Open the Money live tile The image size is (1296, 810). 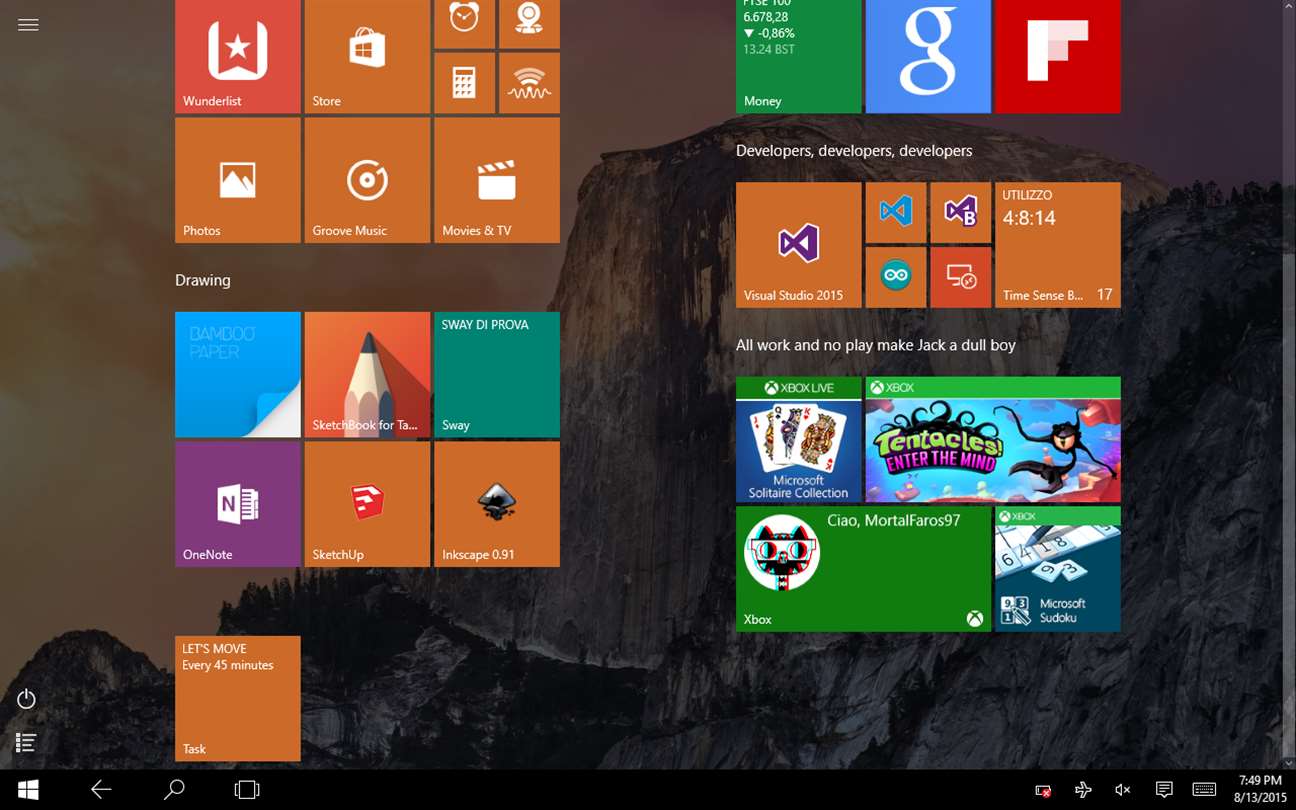[x=798, y=56]
